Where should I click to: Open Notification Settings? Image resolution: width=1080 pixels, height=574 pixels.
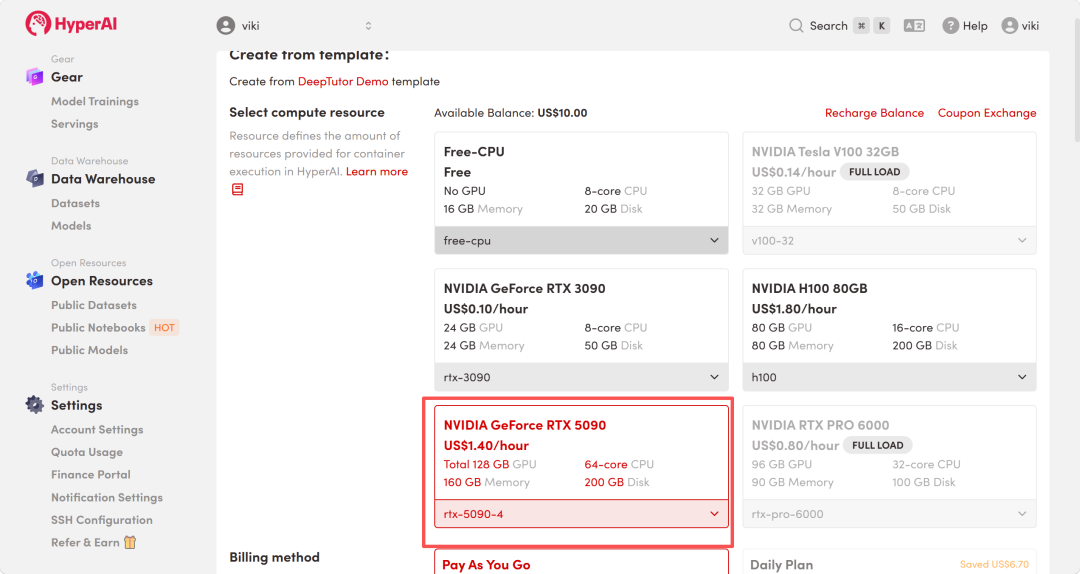pos(107,498)
